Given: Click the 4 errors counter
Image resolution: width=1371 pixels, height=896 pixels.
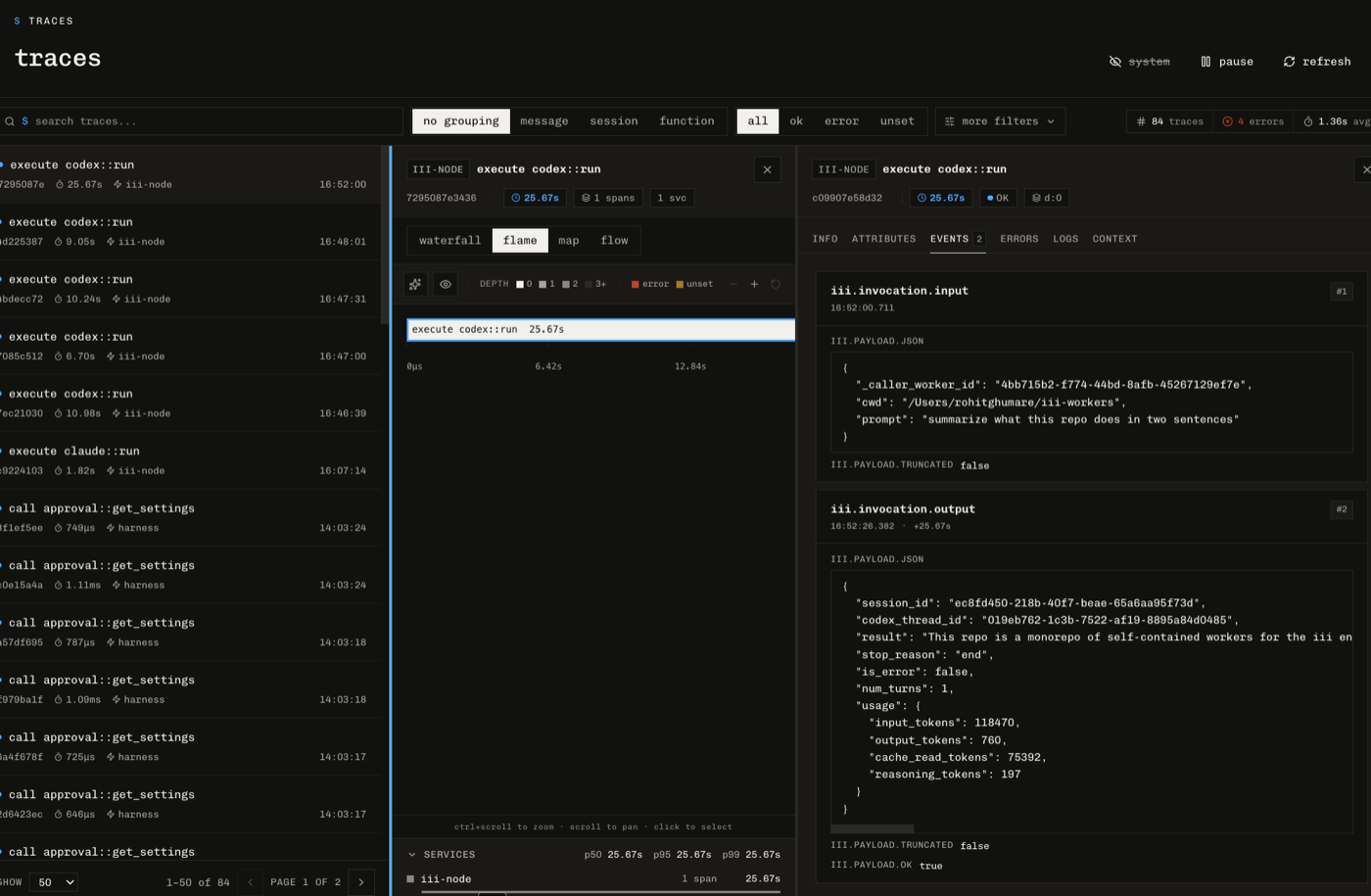Looking at the screenshot, I should click(x=1253, y=121).
